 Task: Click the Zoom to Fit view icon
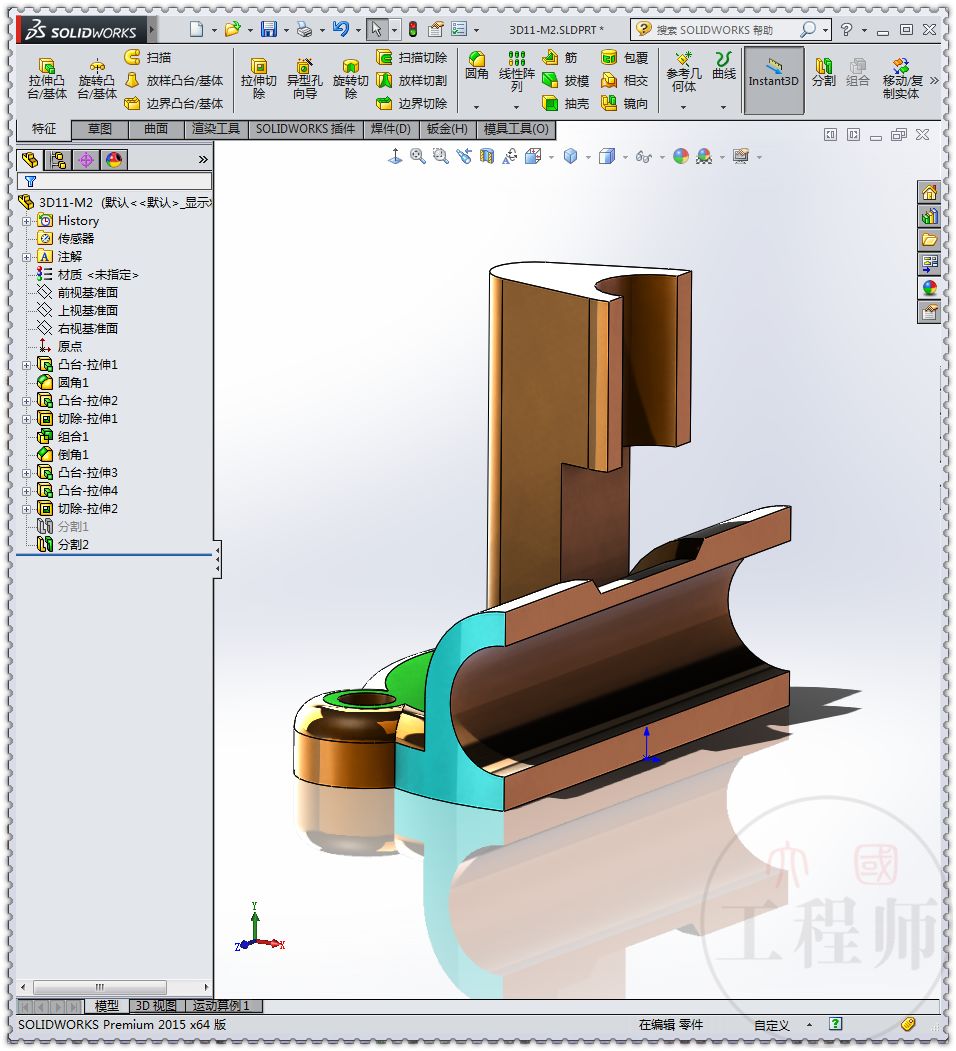[418, 156]
